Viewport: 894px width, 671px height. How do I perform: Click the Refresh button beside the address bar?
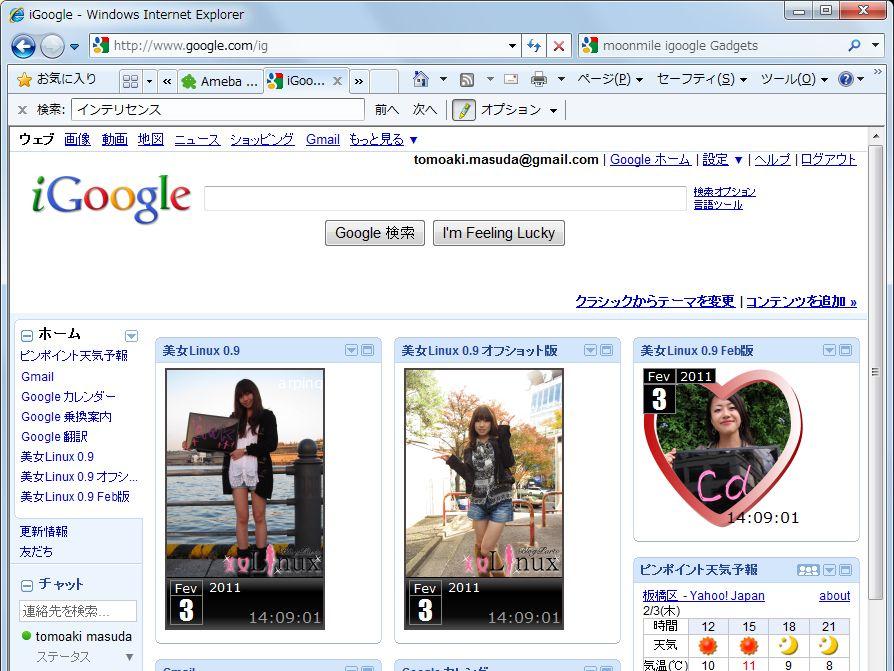(x=534, y=46)
